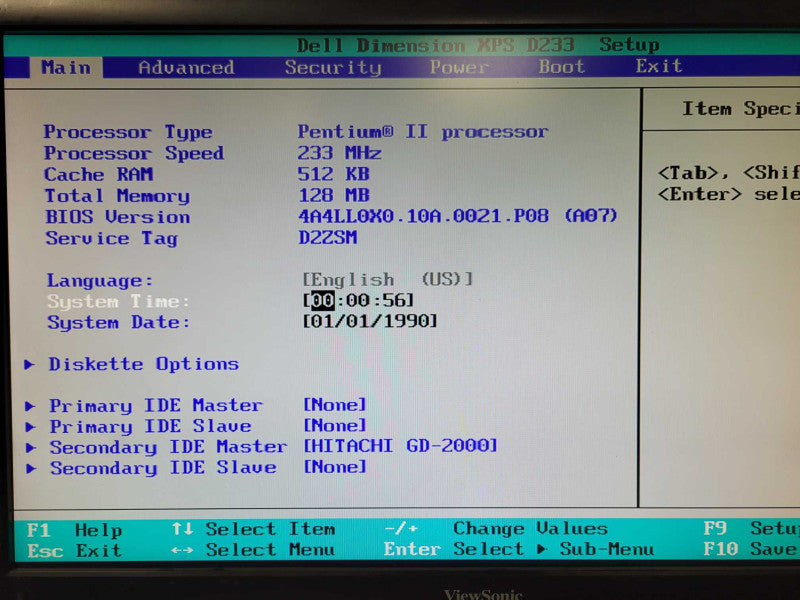Select the Primary IDE Slave entry

click(151, 427)
